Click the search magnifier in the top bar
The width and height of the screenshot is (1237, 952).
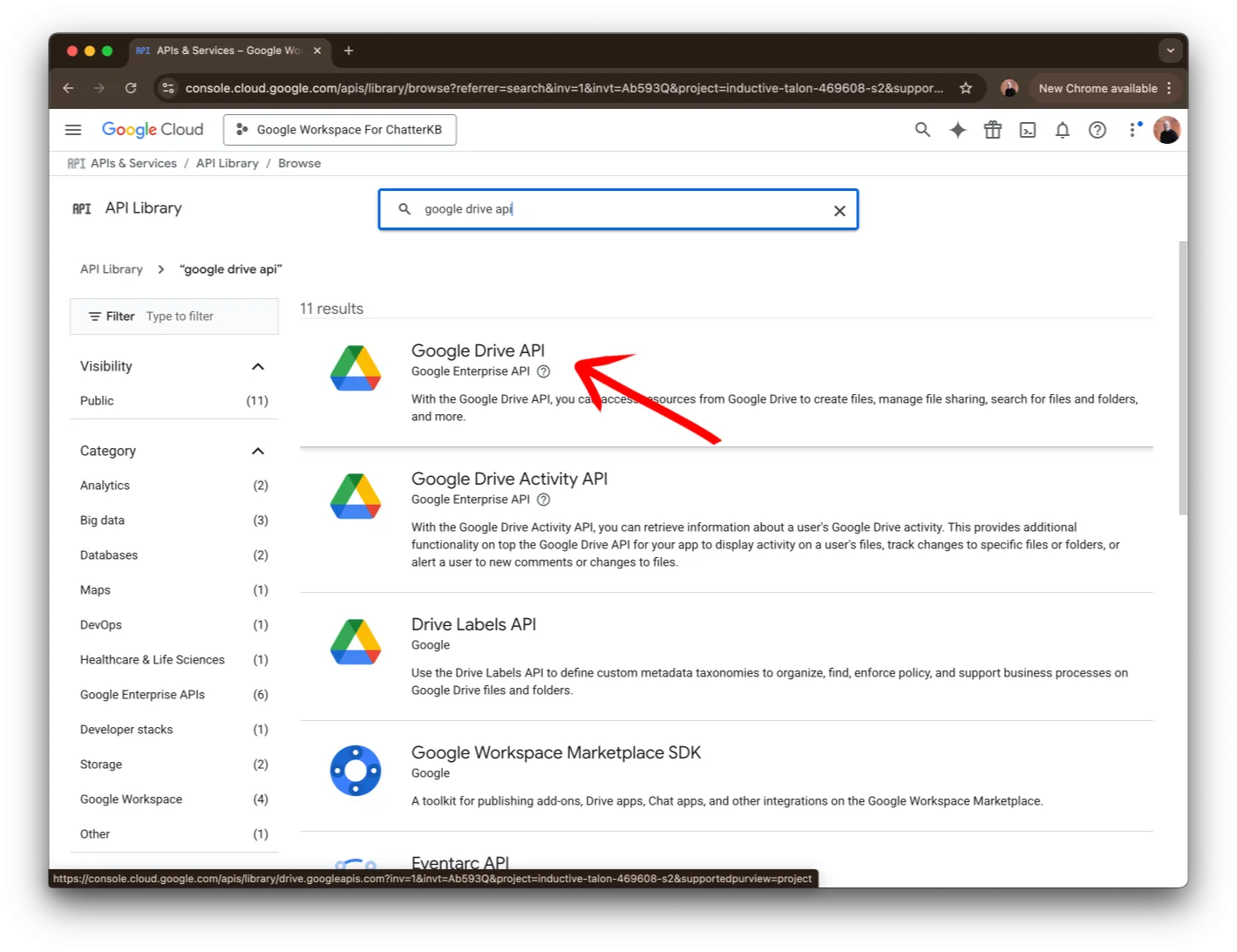922,130
